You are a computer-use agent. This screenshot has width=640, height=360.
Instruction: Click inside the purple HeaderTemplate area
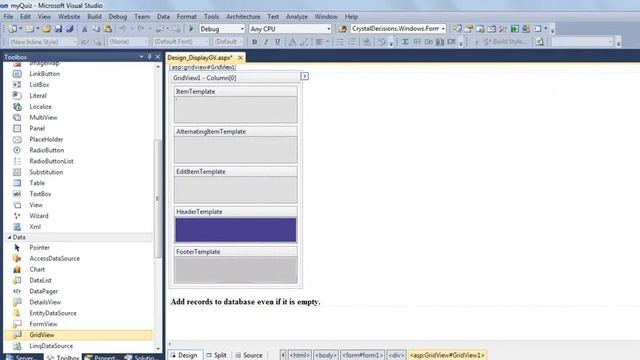[x=236, y=230]
